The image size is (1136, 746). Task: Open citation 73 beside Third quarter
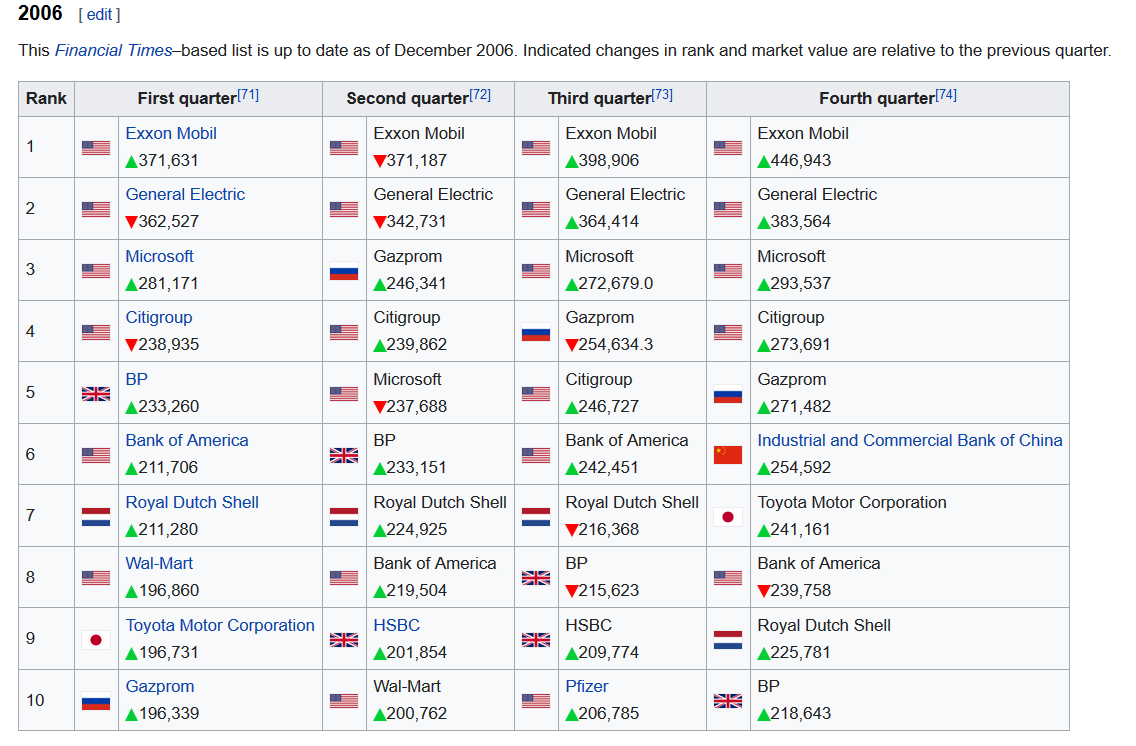[661, 95]
